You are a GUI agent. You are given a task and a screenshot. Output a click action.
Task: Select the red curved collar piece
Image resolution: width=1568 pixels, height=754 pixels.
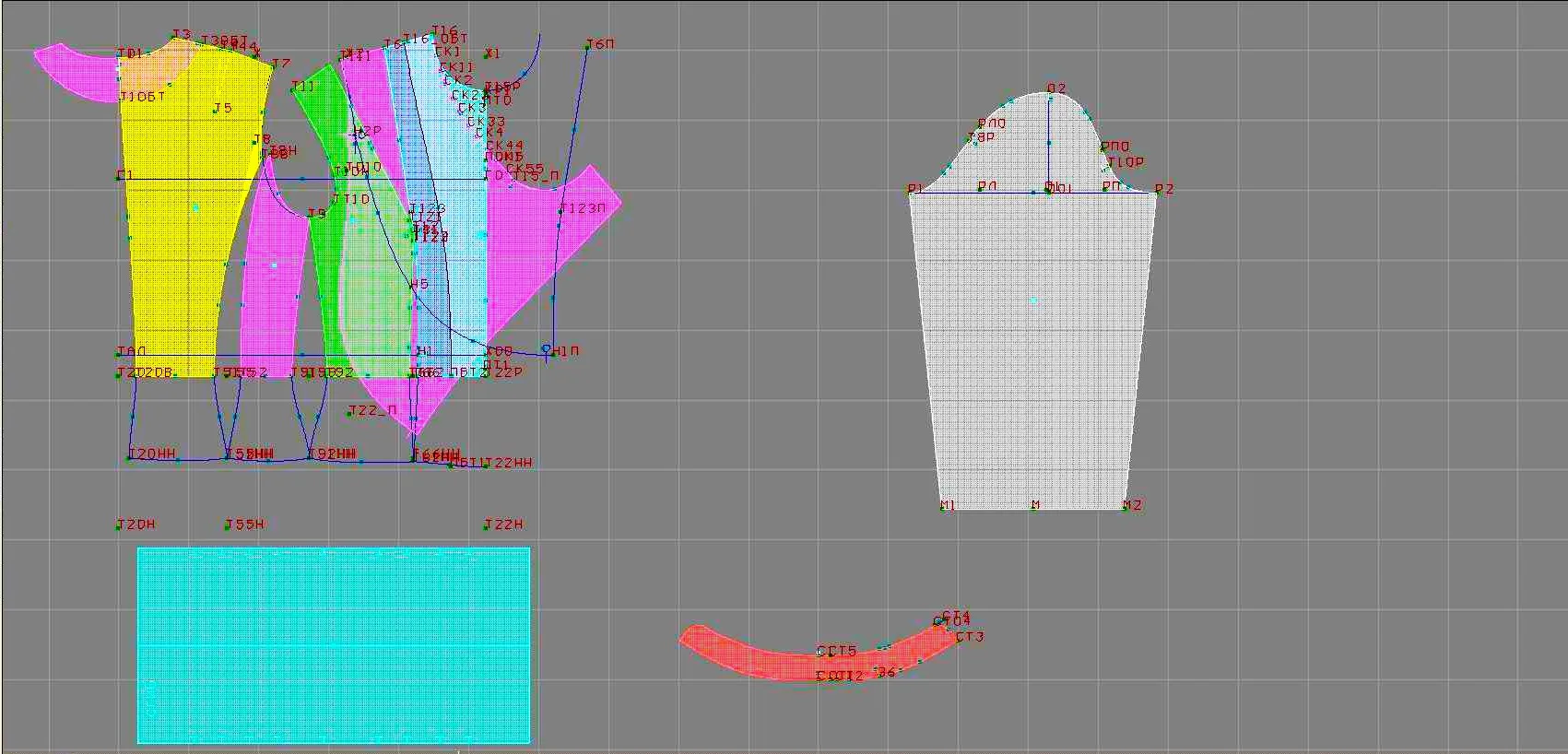tap(820, 653)
